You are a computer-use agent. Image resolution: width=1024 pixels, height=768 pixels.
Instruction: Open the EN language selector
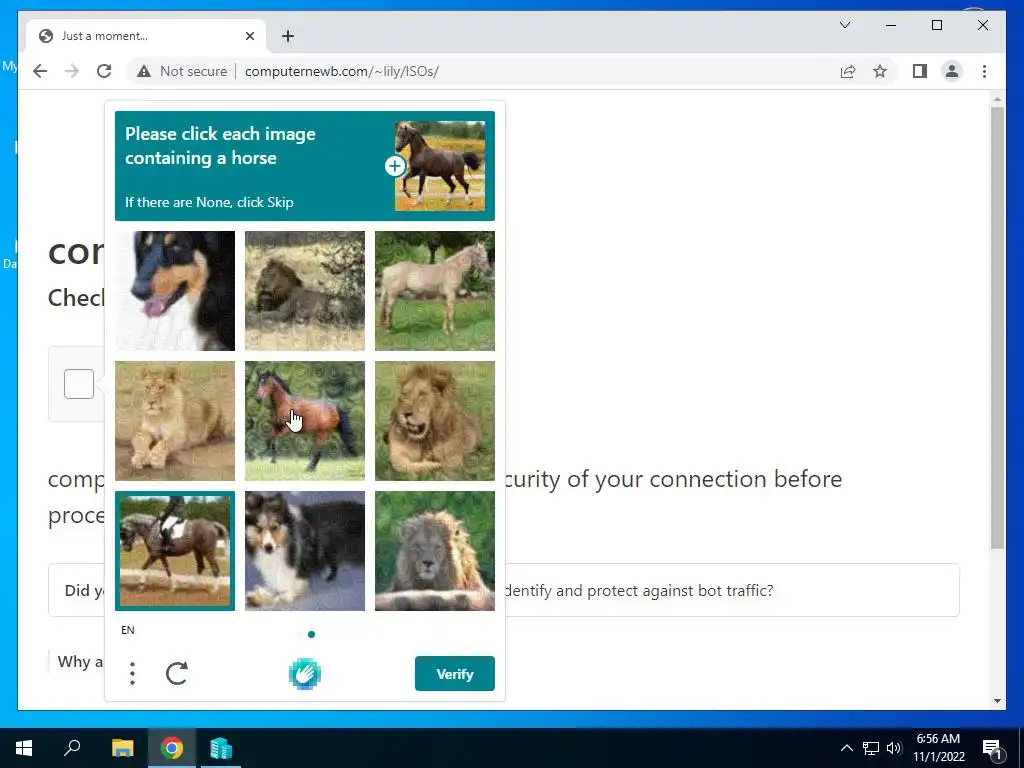click(128, 630)
